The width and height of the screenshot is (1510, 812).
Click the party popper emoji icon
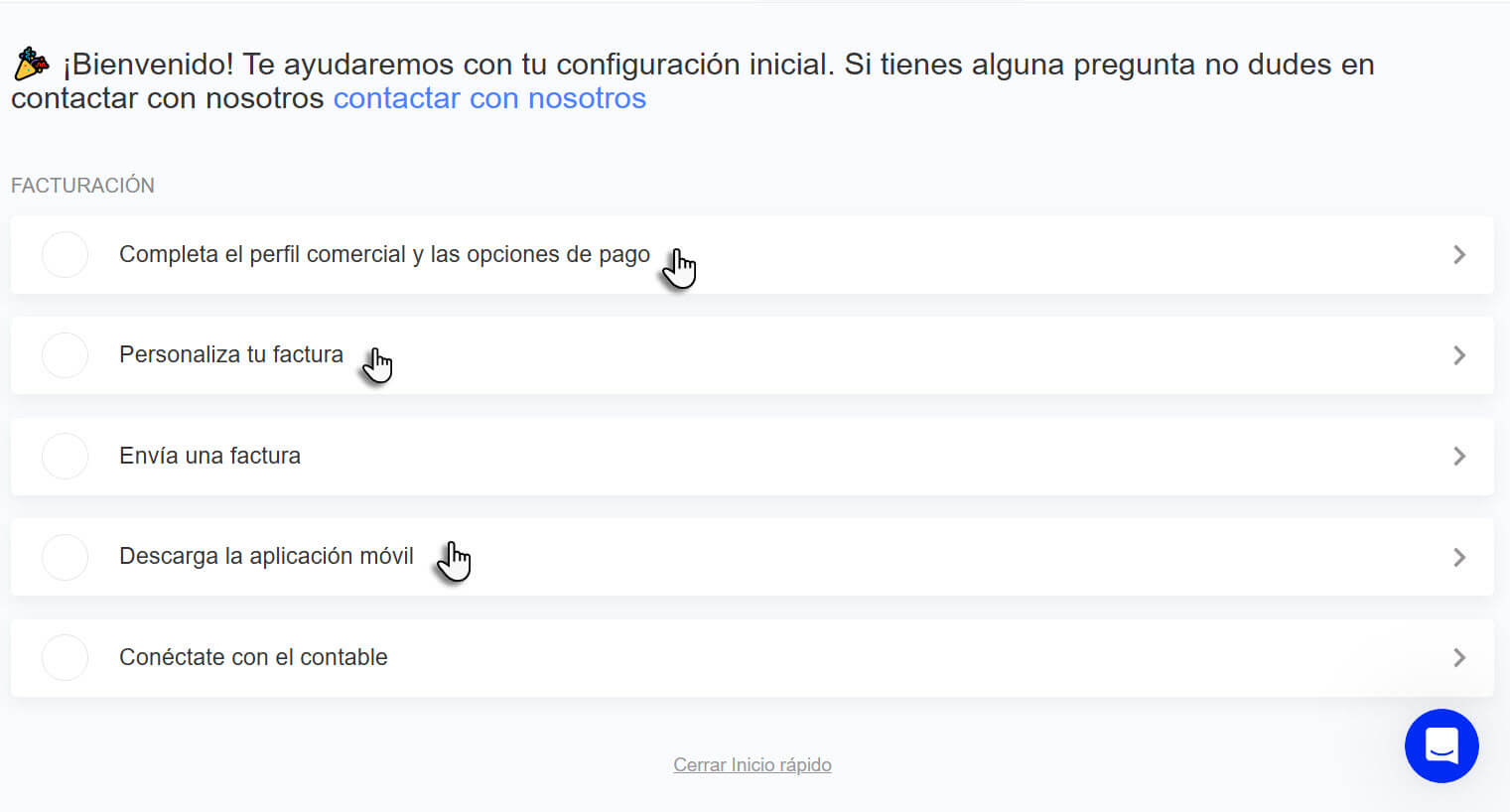(32, 64)
